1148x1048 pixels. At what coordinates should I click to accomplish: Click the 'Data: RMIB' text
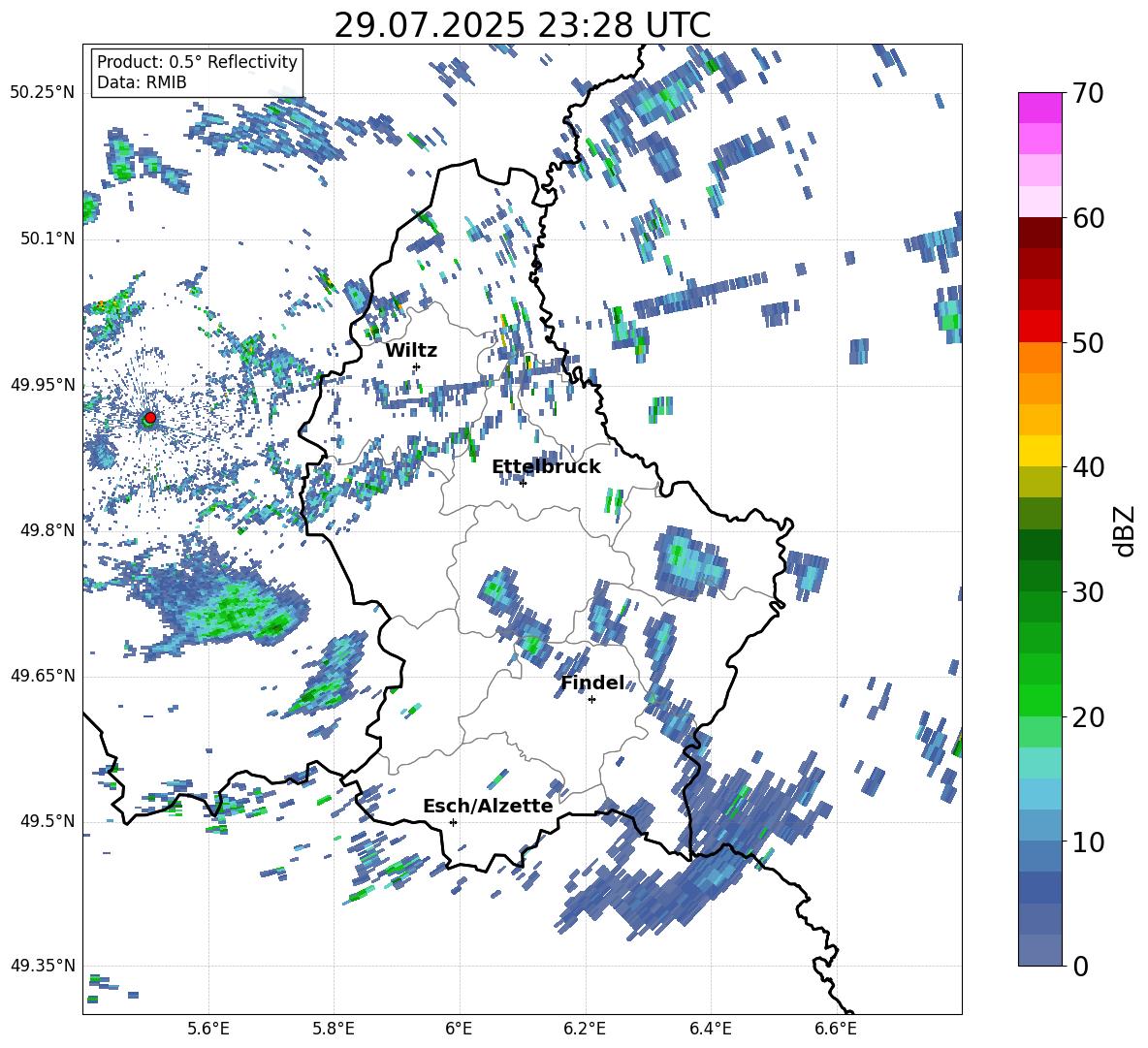(142, 82)
